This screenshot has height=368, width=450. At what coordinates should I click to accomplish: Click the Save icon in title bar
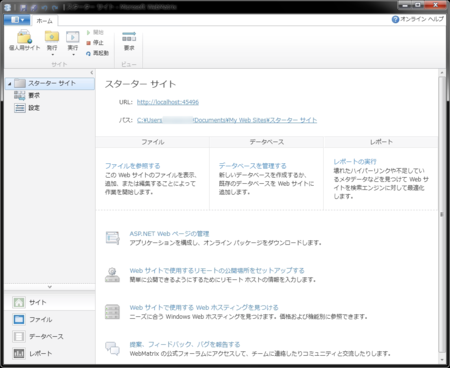pos(23,7)
